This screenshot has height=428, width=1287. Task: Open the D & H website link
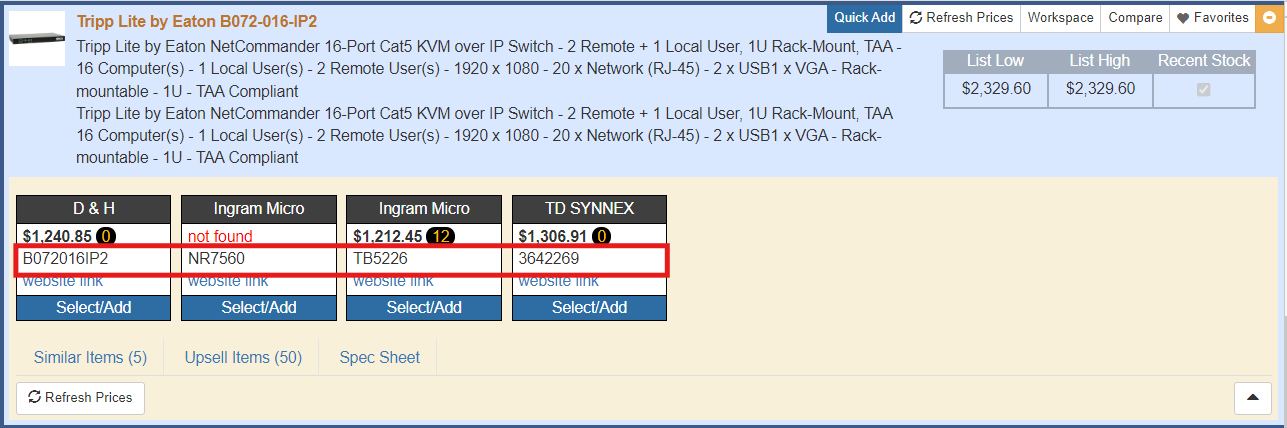[x=62, y=282]
